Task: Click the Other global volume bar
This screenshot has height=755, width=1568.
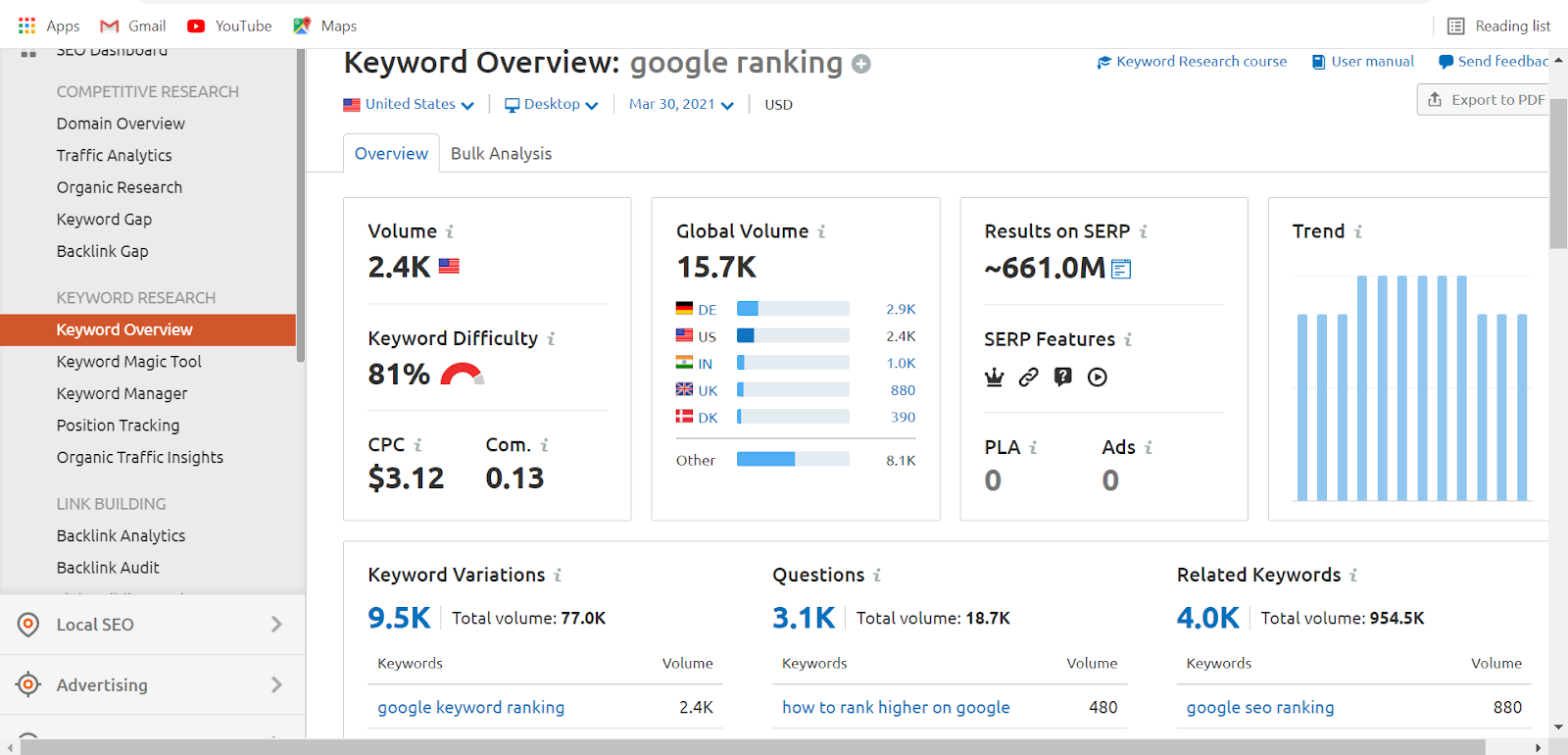Action: point(793,459)
